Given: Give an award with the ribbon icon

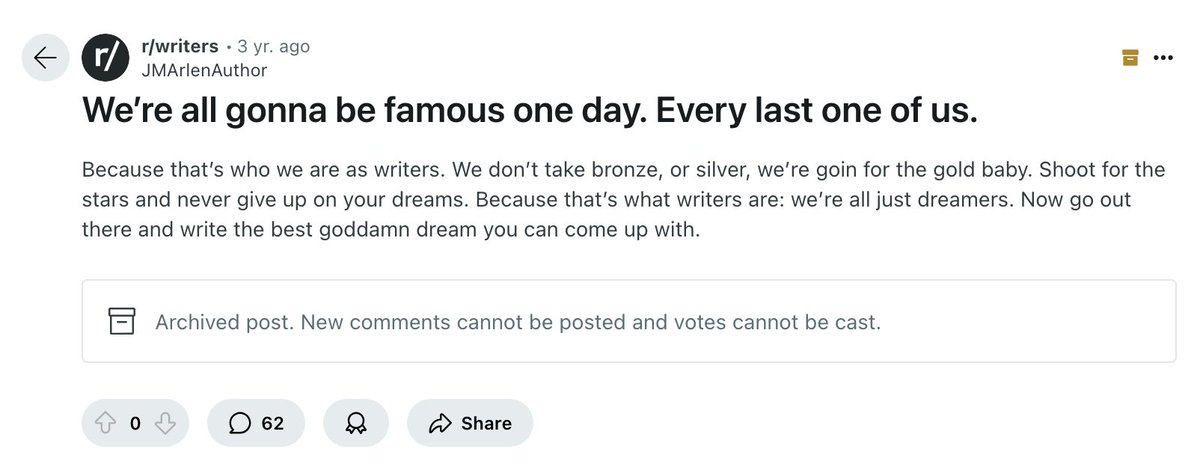Looking at the screenshot, I should pos(356,424).
